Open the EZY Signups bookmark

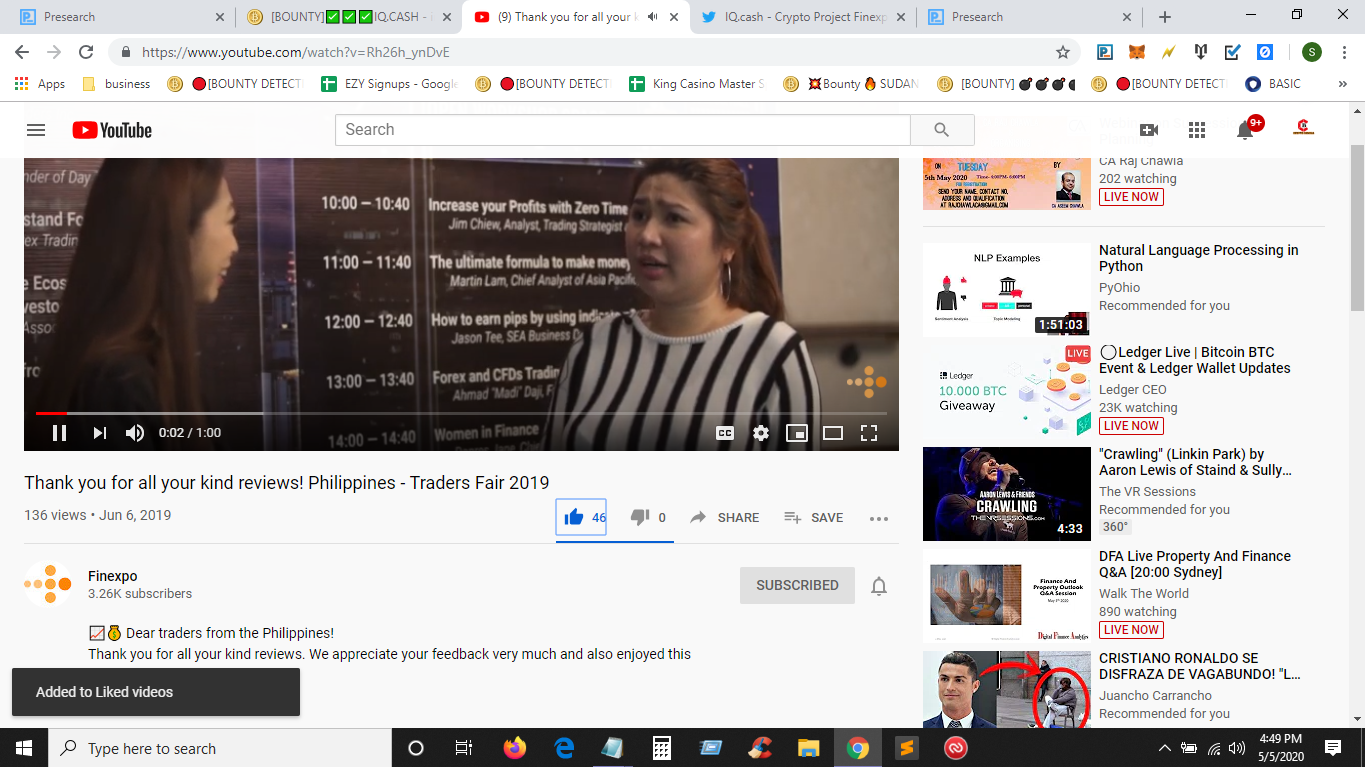tap(389, 84)
